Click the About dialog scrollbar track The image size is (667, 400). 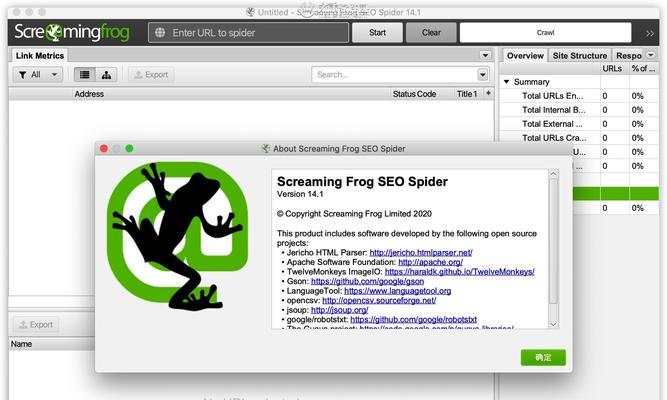coord(553,249)
